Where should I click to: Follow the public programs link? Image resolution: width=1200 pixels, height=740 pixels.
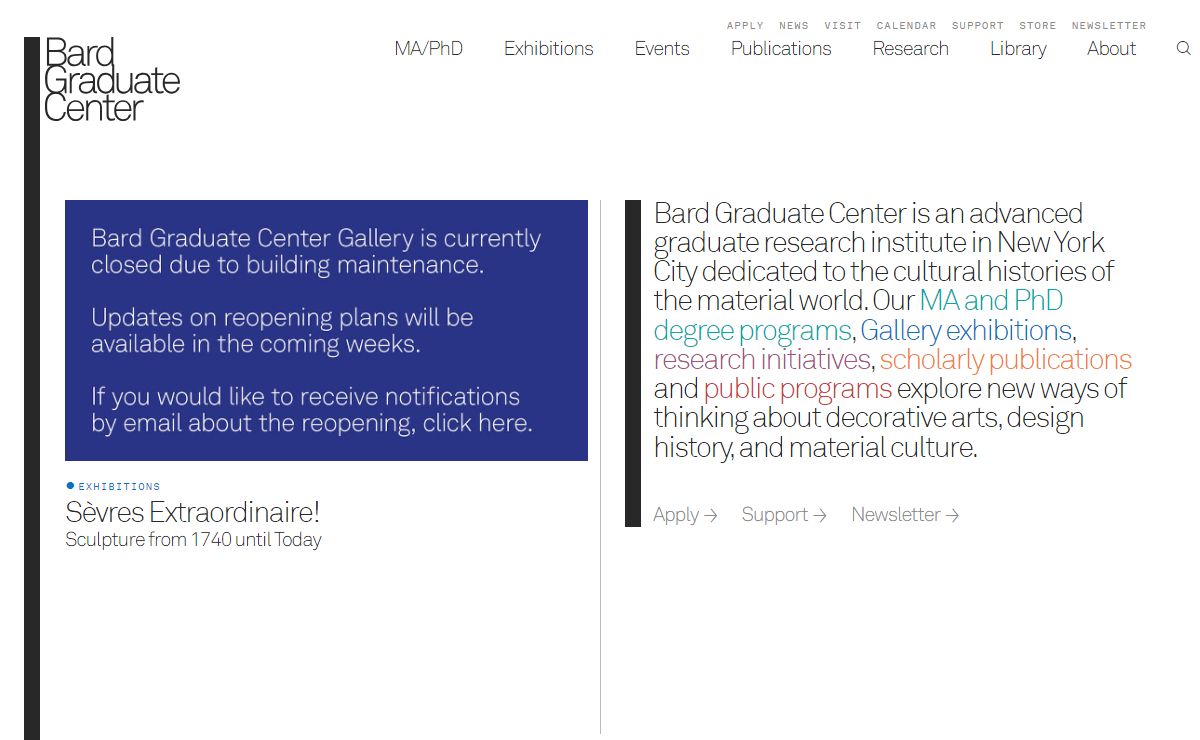click(x=798, y=388)
